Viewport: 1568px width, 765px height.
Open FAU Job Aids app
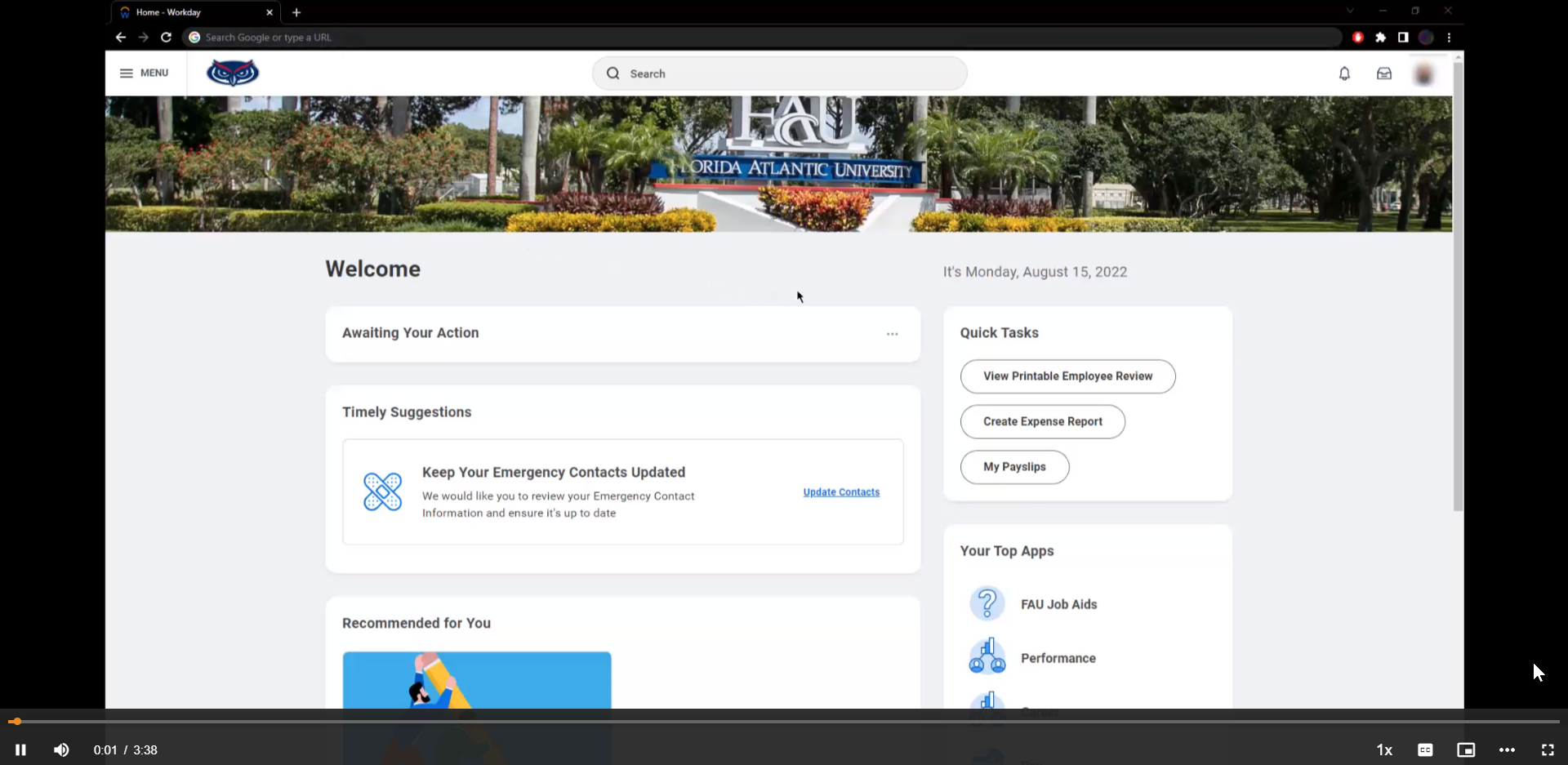[1058, 604]
